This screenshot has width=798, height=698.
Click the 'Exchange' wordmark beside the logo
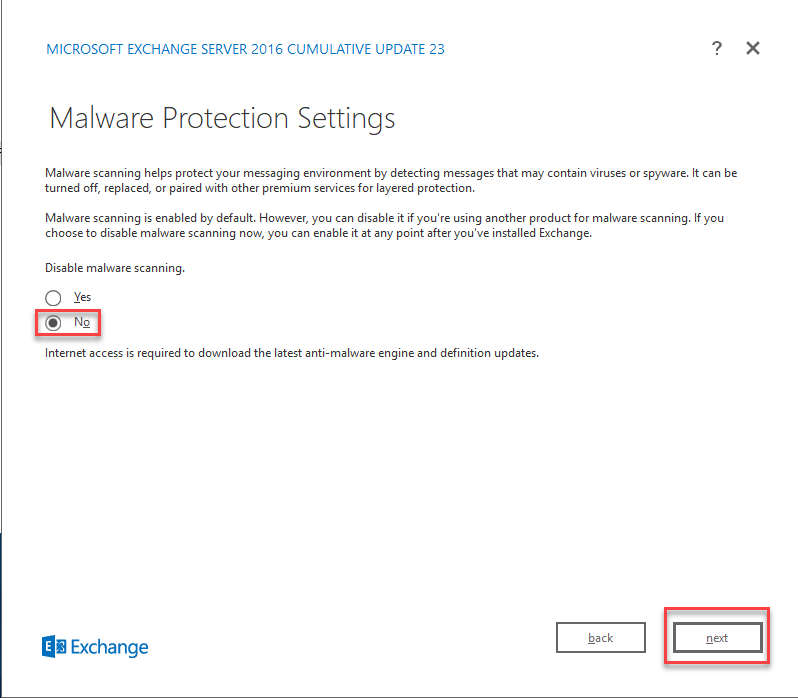coord(110,647)
